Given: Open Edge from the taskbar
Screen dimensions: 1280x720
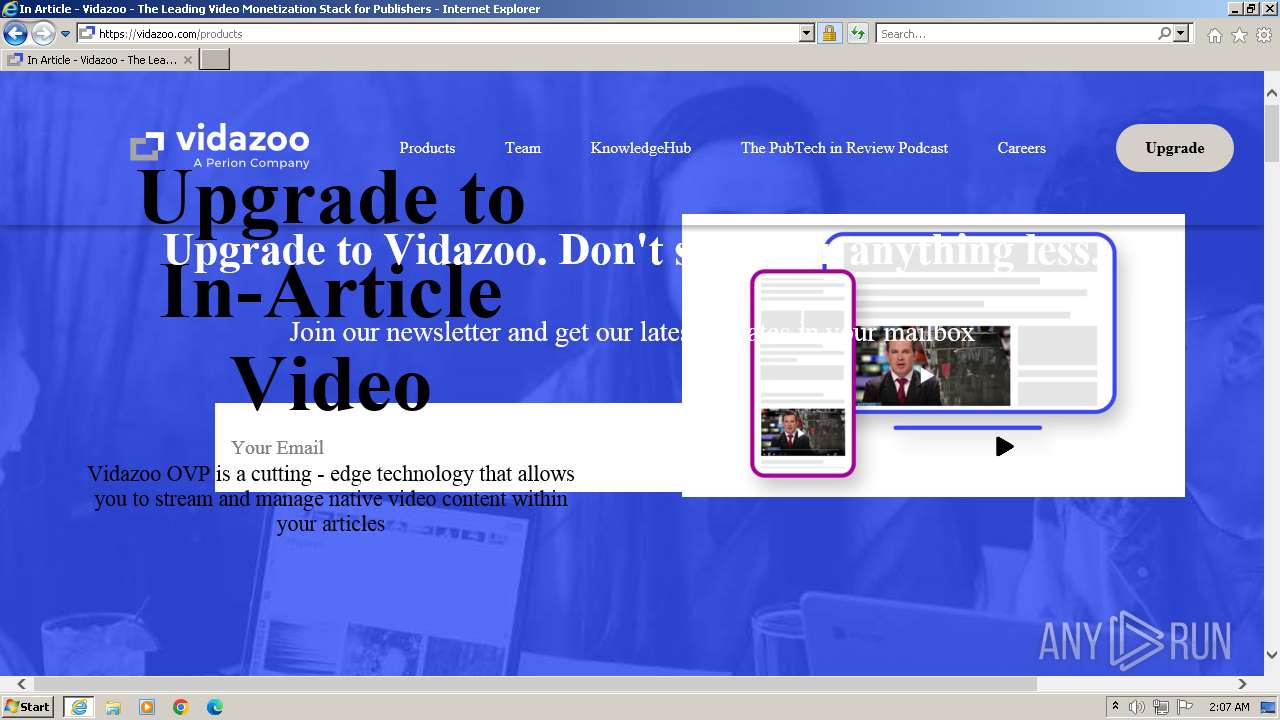Looking at the screenshot, I should [x=215, y=707].
